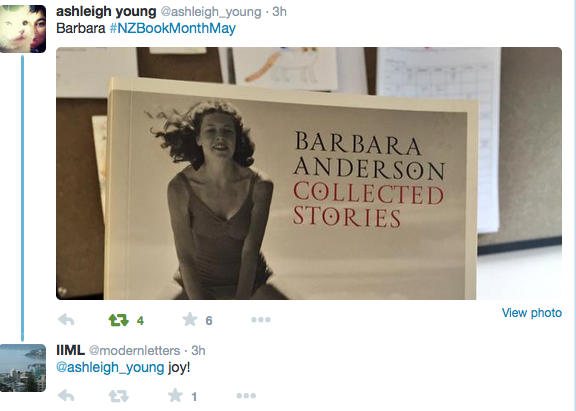Favorite ashleigh young's Barbara tweet
This screenshot has height=411, width=576.
(190, 320)
